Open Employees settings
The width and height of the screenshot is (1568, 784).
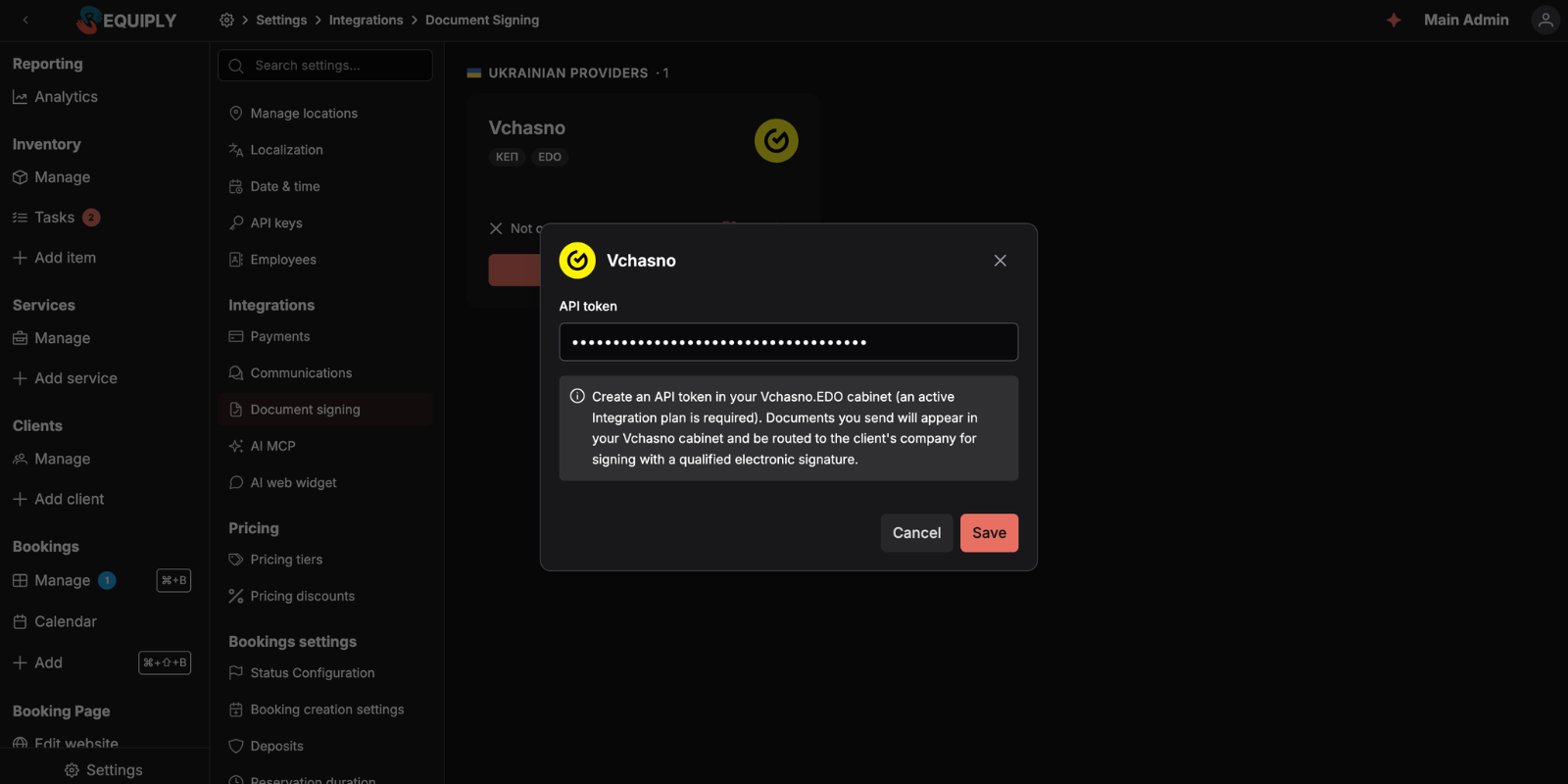272,260
